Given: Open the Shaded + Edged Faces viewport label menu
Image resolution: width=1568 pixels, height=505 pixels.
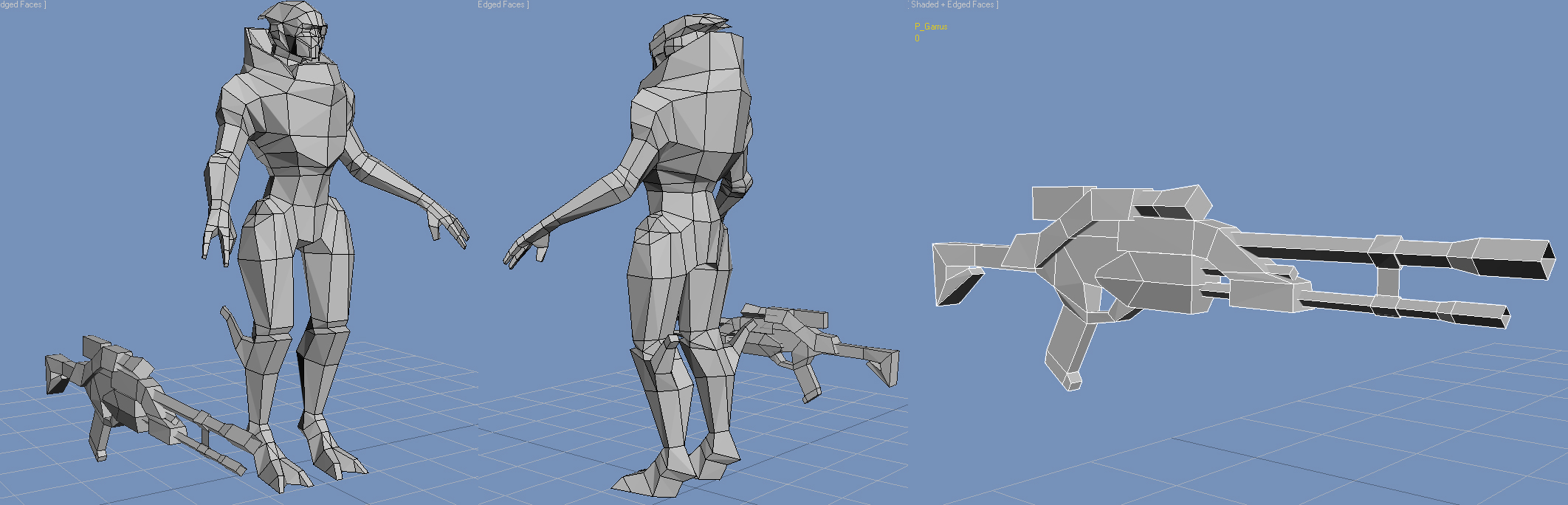Looking at the screenshot, I should (x=954, y=5).
